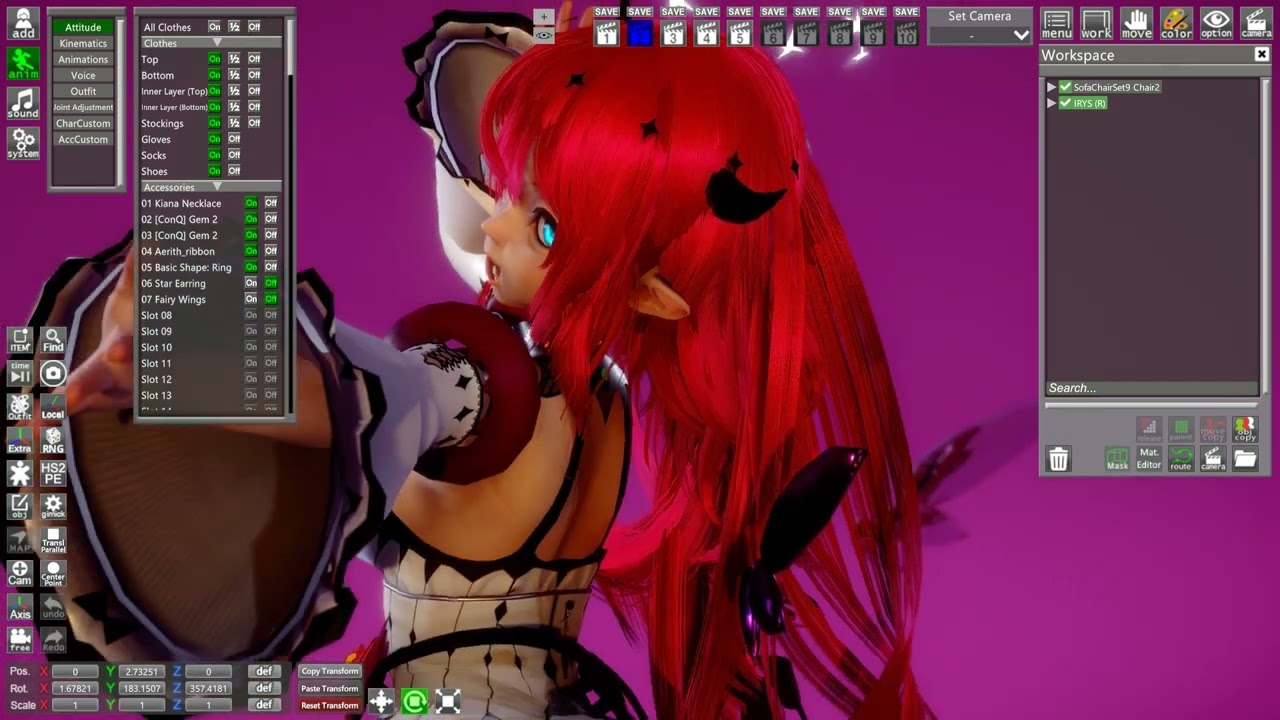The image size is (1280, 720).
Task: Click Reset Transform button
Action: 330,705
